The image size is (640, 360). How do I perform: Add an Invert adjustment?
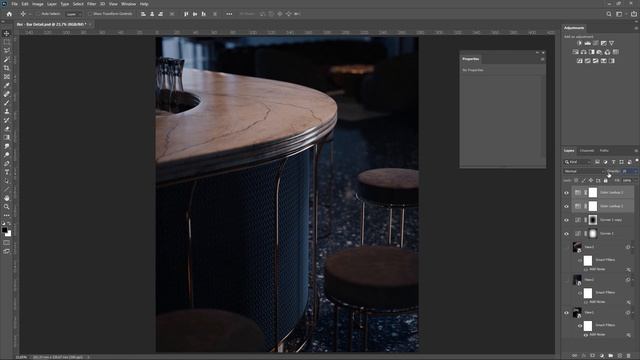580,61
